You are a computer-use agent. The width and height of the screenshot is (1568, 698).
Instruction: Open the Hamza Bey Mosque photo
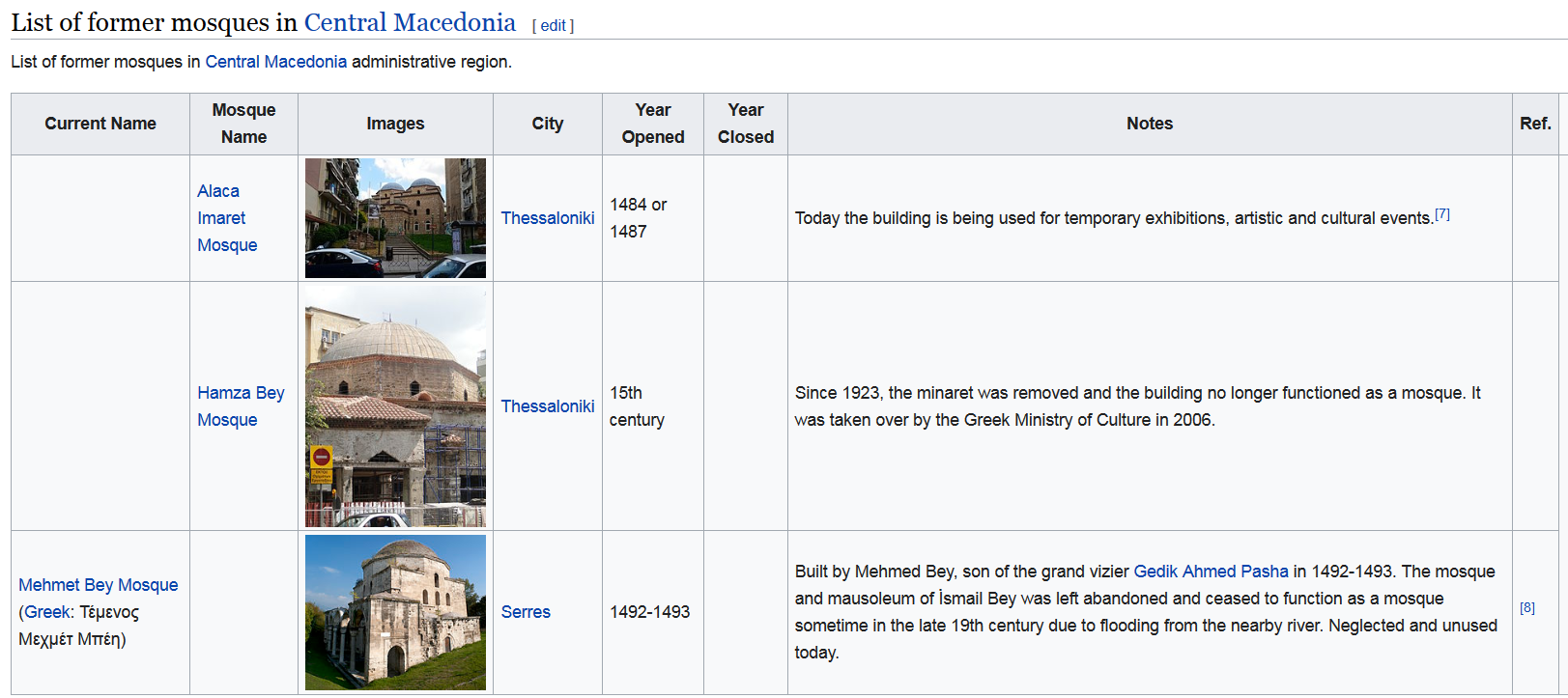[x=395, y=406]
